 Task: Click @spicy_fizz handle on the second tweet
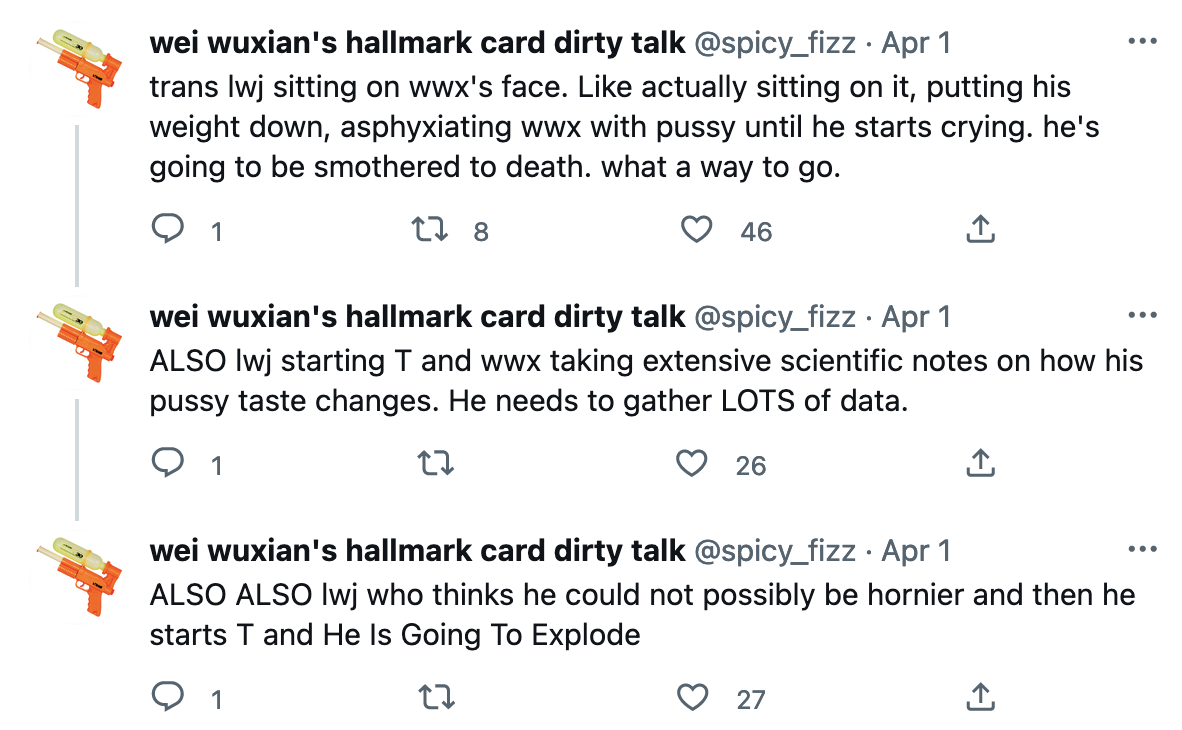coord(775,317)
